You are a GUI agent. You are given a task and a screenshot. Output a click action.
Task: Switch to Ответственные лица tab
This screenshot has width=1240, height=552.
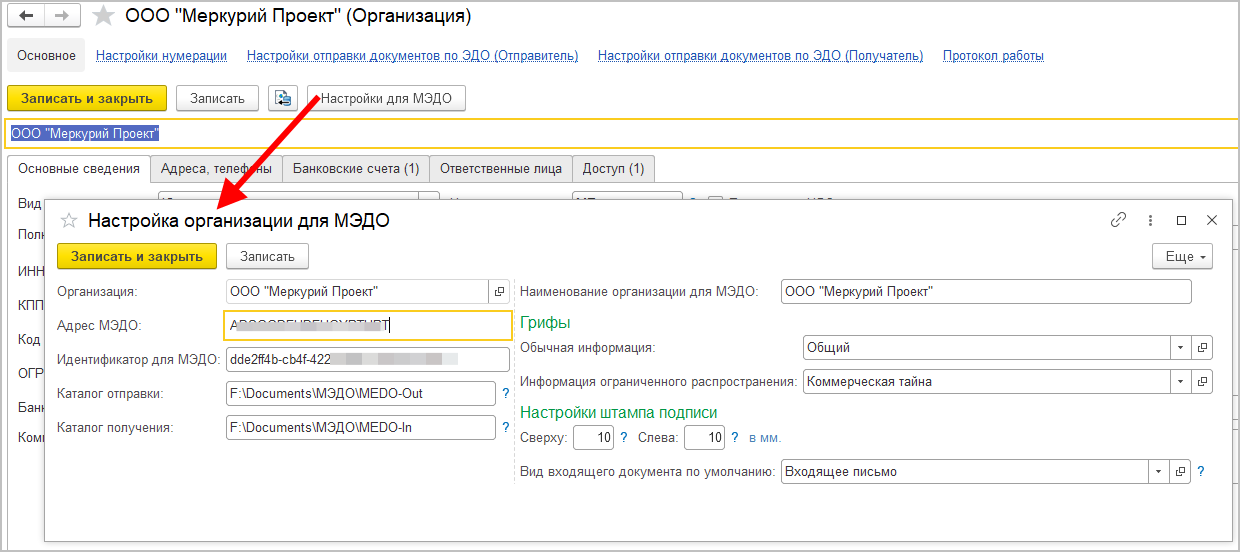pos(501,169)
